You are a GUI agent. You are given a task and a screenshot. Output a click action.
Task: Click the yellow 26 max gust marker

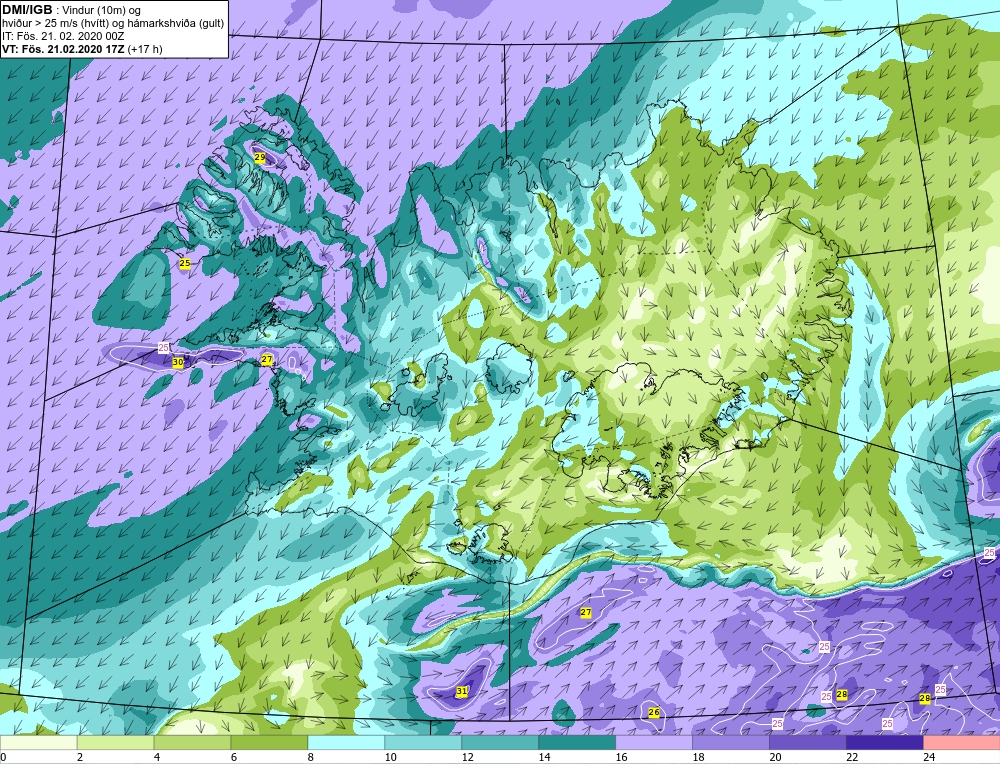point(654,712)
